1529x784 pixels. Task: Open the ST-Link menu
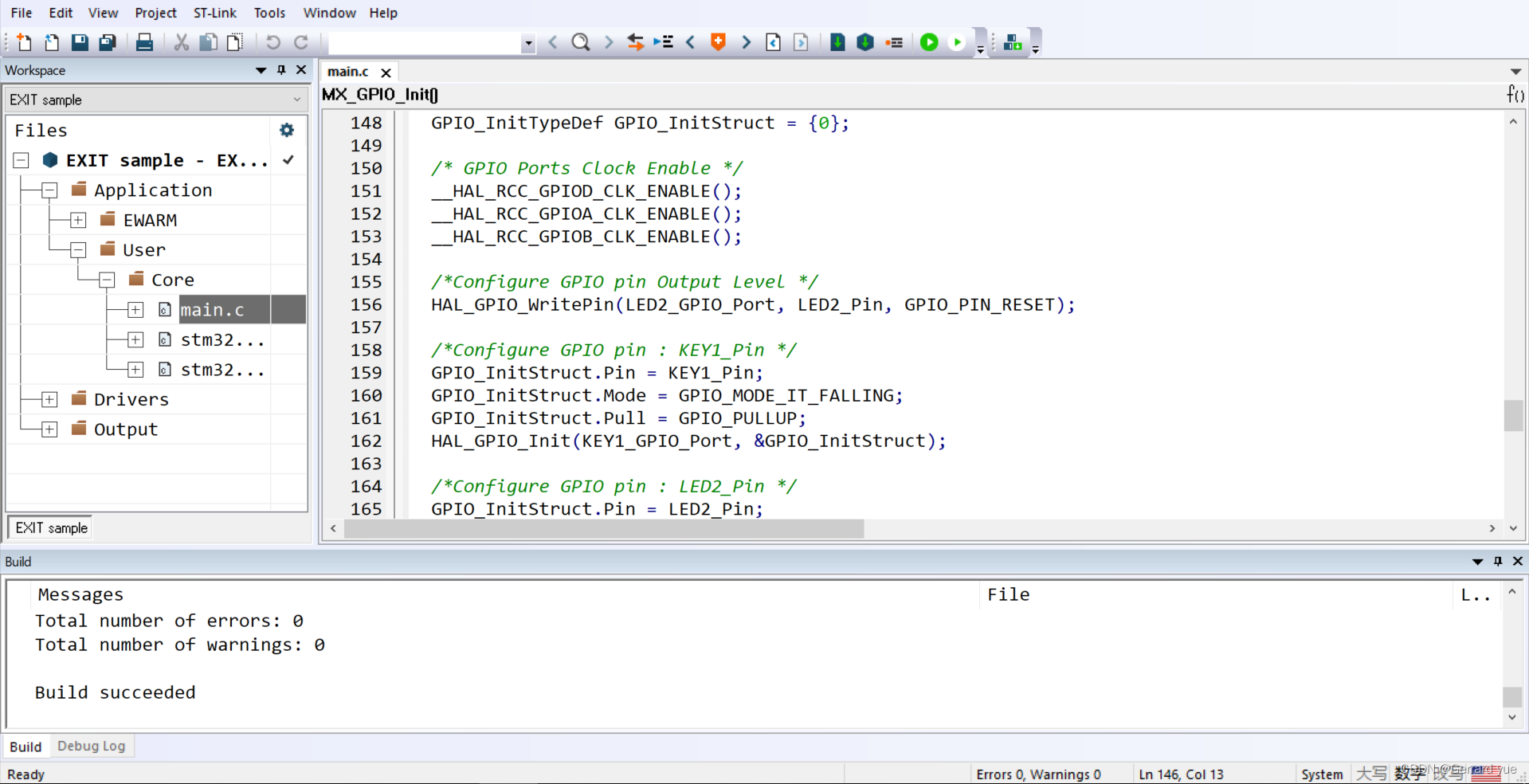(214, 13)
